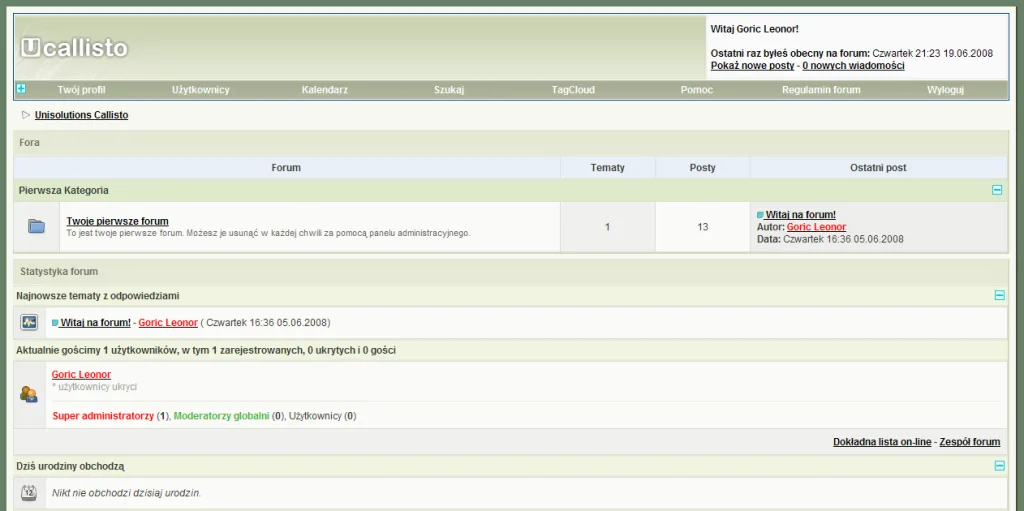Click the Moderatorzy globalni group label
This screenshot has height=511, width=1024.
pos(221,416)
